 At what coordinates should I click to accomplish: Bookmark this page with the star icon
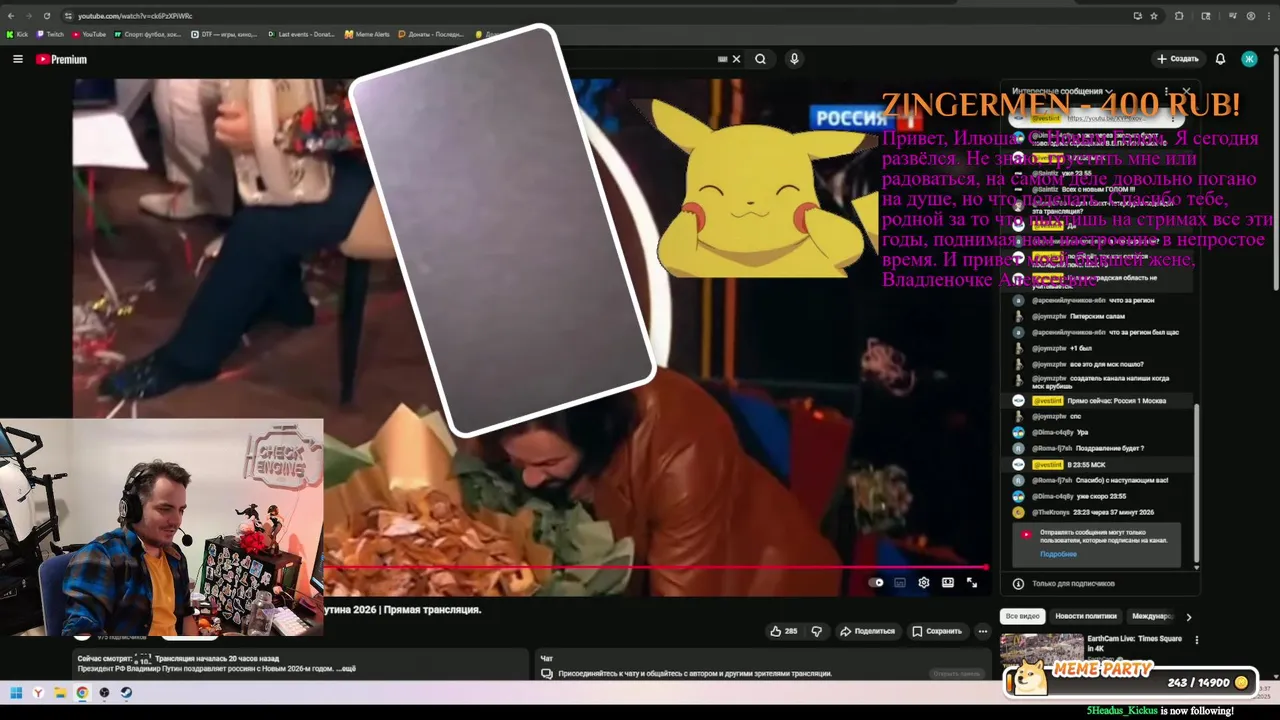(1154, 16)
